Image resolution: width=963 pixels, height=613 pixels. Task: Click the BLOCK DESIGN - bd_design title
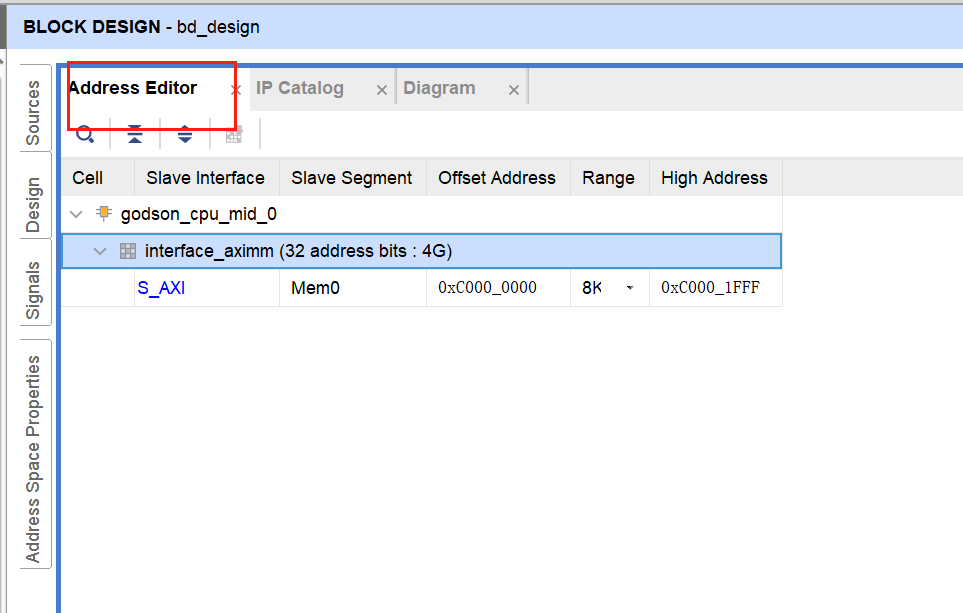(141, 27)
